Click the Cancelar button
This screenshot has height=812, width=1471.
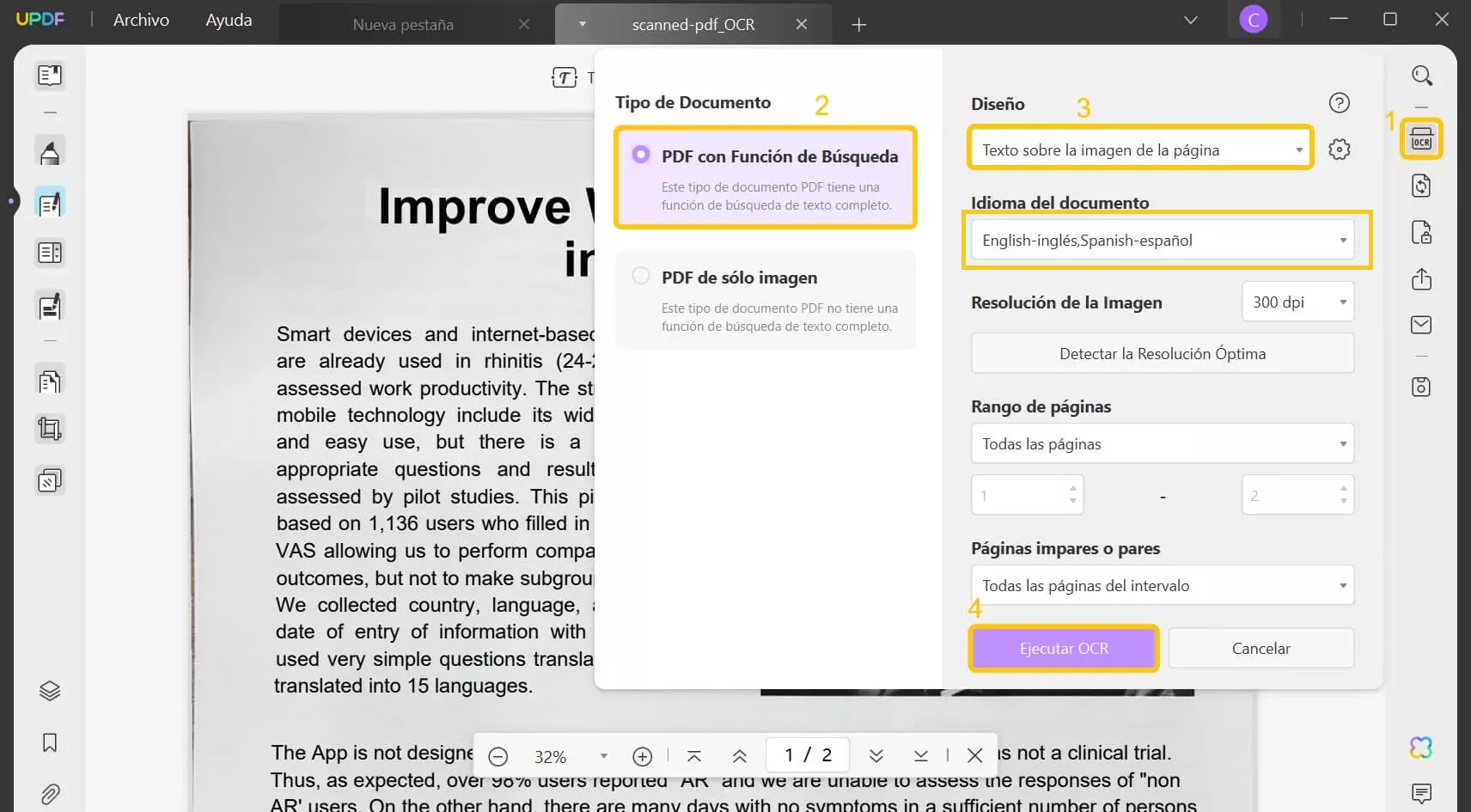pos(1260,649)
